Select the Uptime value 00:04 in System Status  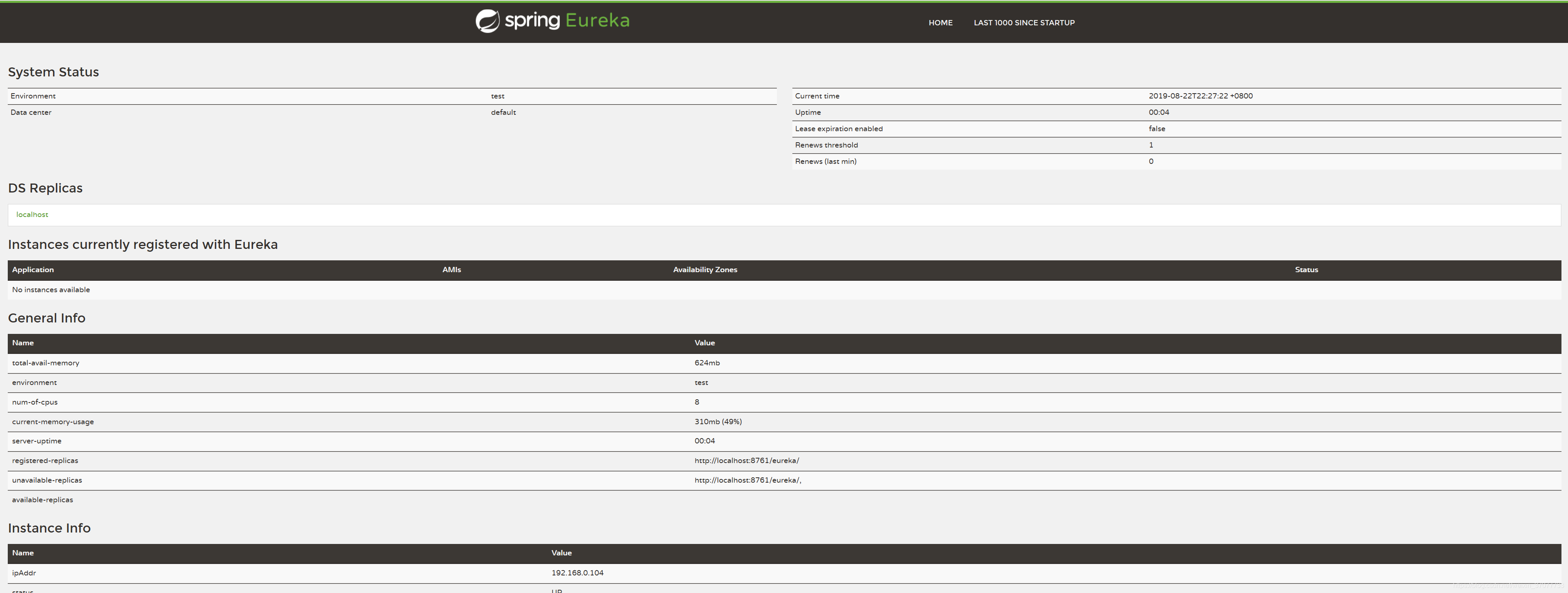1159,113
